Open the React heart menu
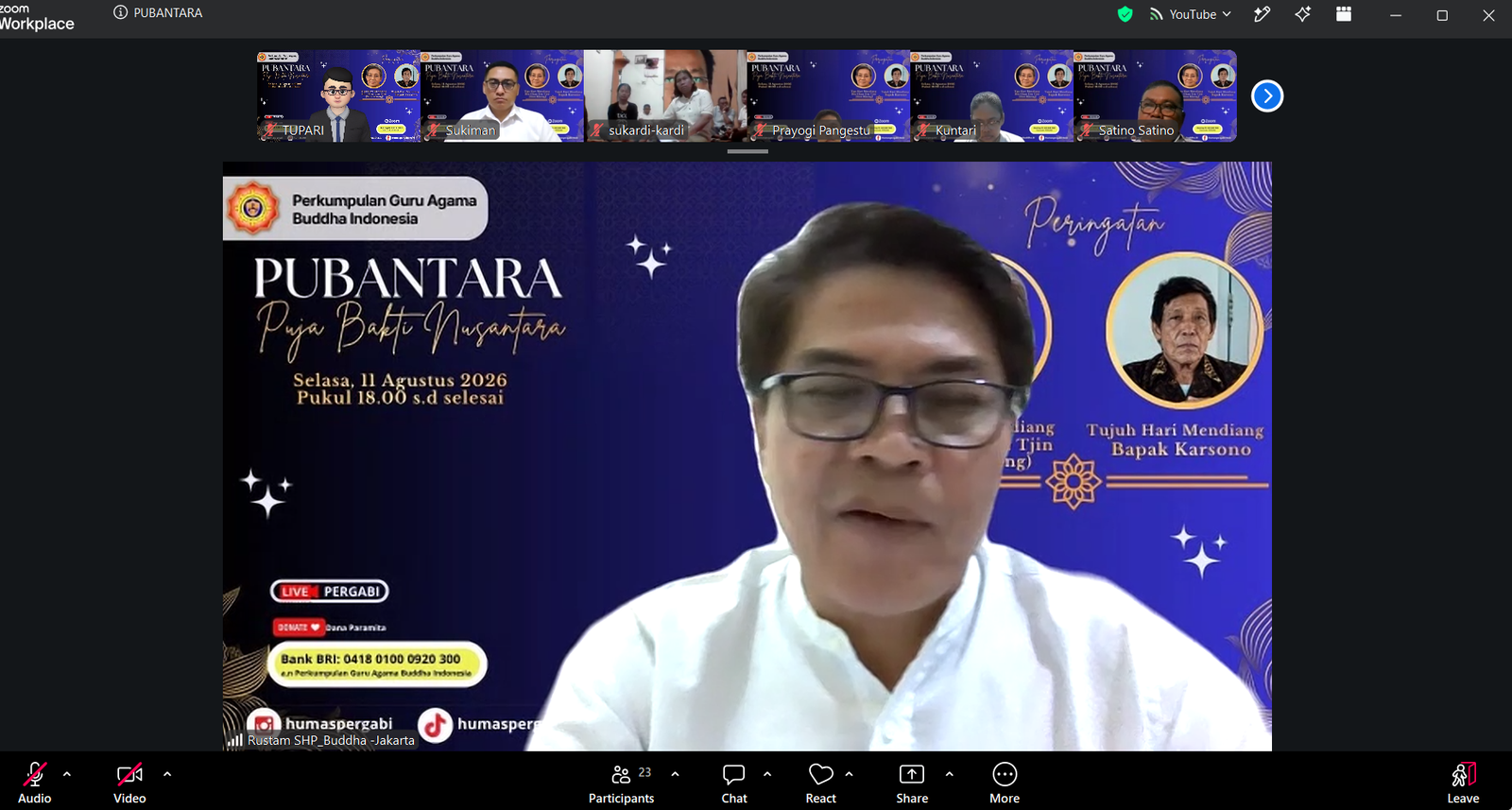This screenshot has height=810, width=1512. click(x=820, y=783)
